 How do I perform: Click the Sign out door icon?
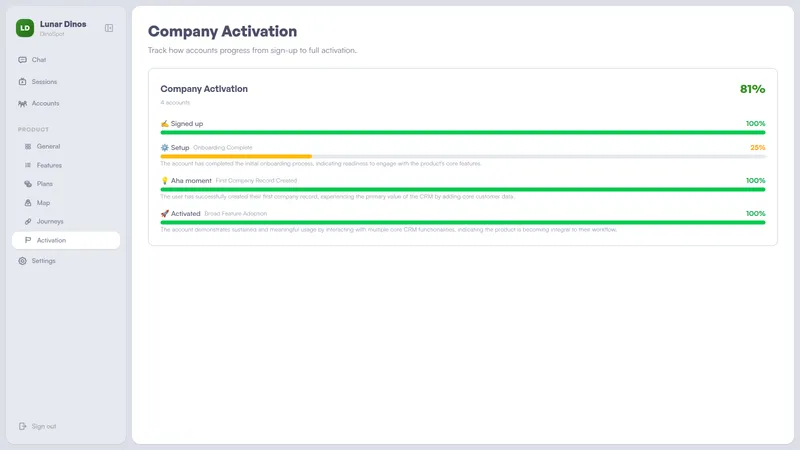(22, 426)
